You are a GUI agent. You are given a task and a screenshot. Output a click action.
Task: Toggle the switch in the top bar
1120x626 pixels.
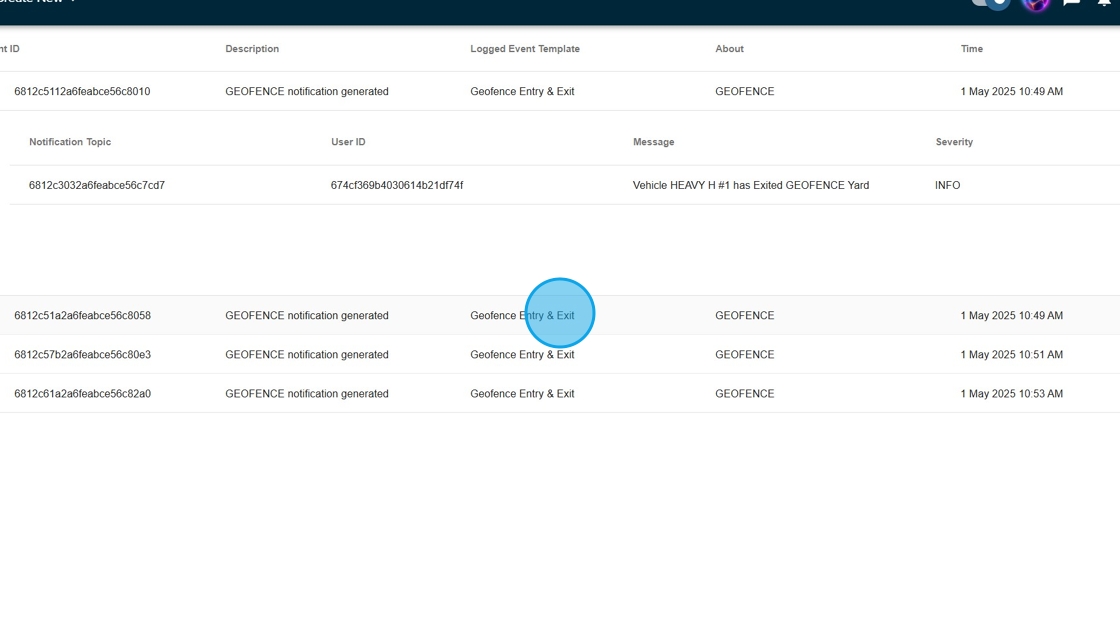click(990, 3)
